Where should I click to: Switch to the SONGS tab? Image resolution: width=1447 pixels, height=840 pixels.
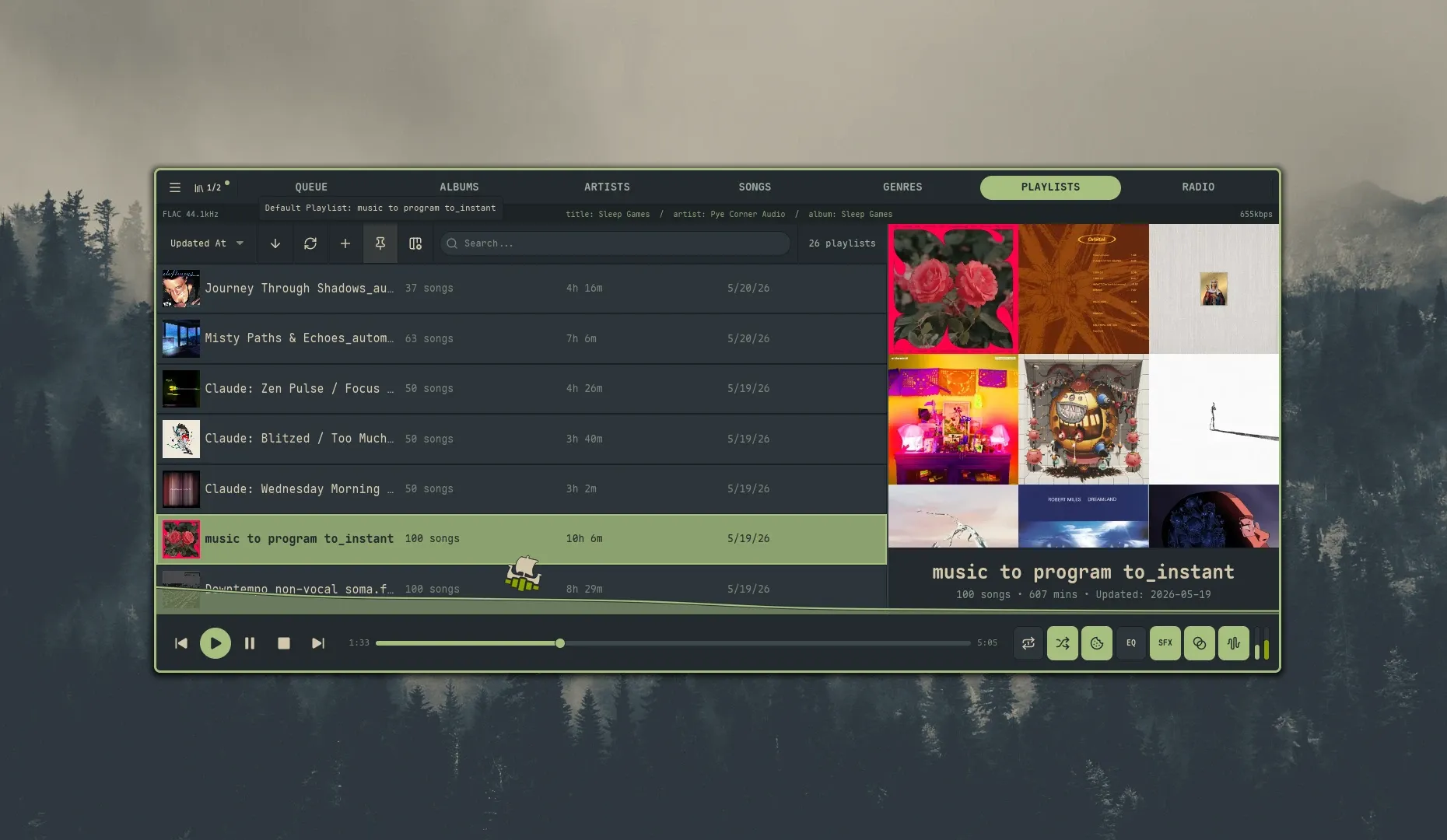[x=755, y=187]
